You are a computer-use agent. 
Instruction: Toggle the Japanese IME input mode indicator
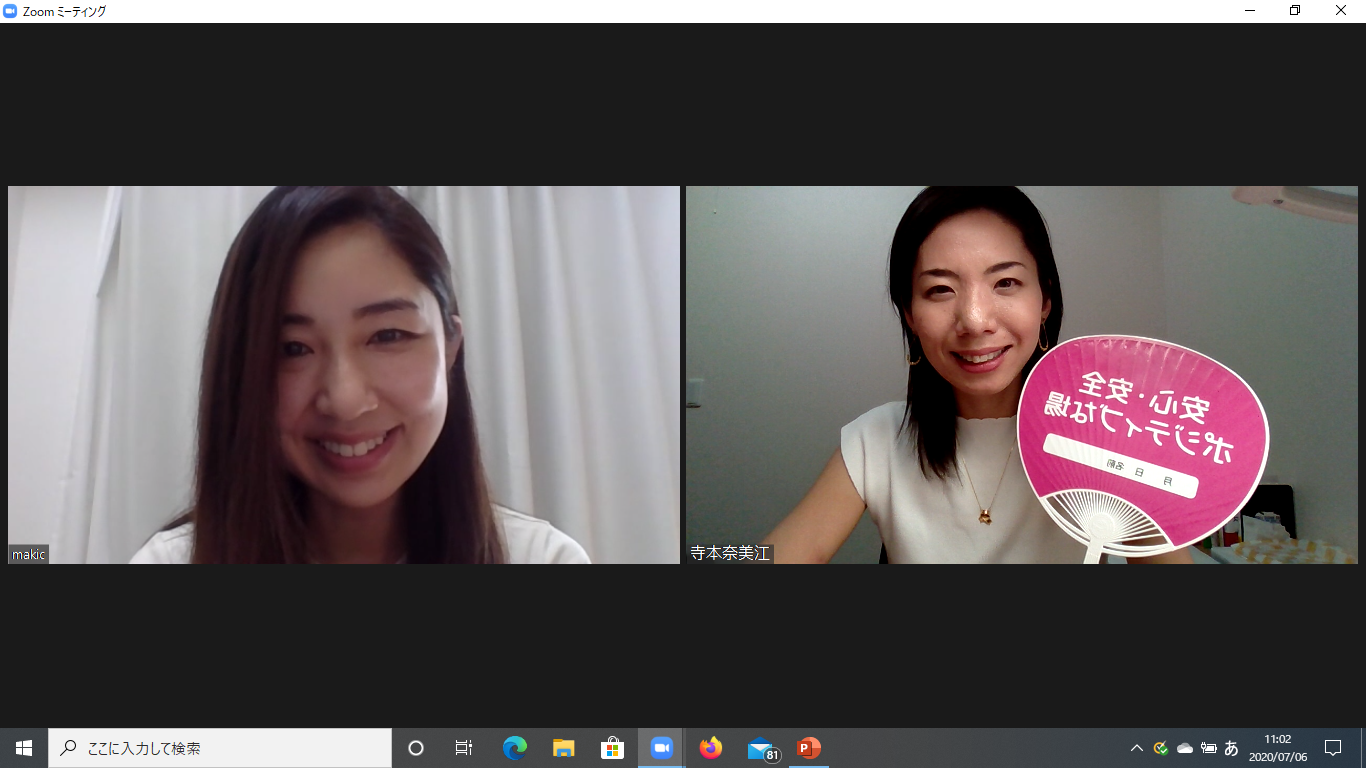(x=1231, y=748)
